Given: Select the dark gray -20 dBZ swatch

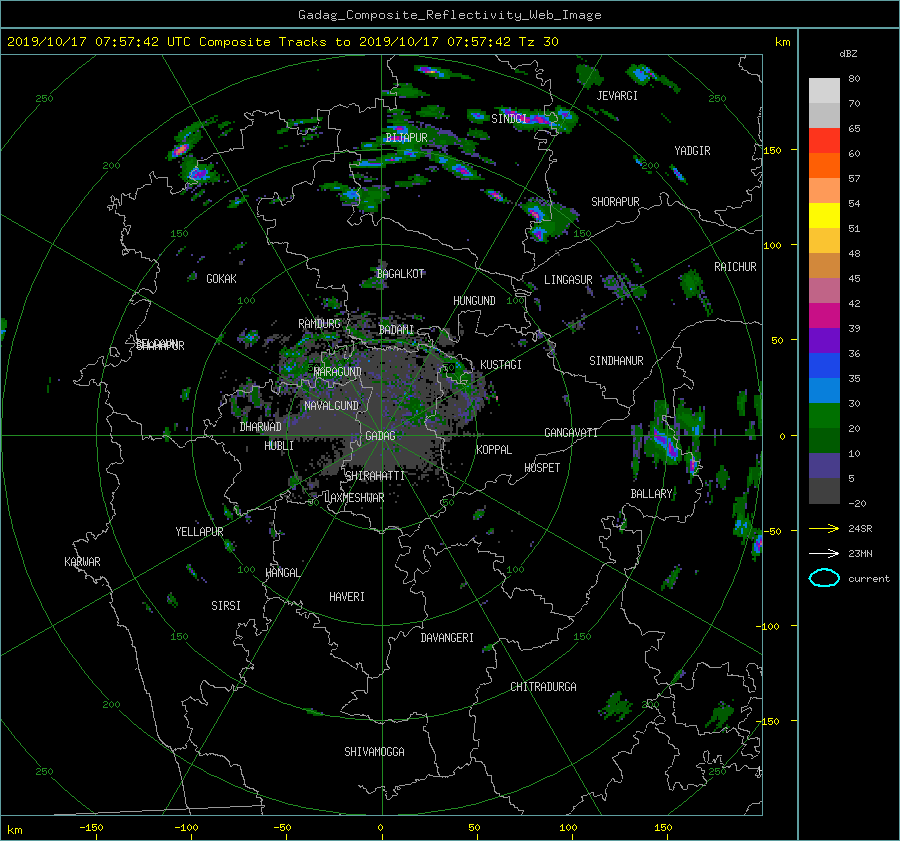Looking at the screenshot, I should point(824,491).
